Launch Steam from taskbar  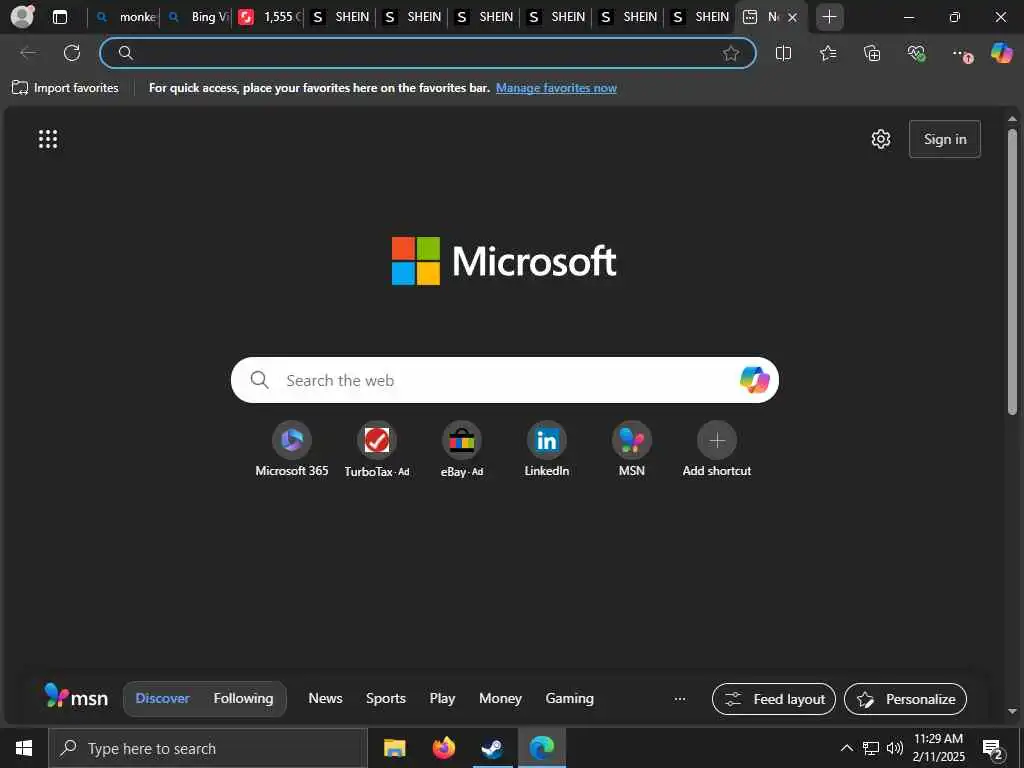pos(492,748)
